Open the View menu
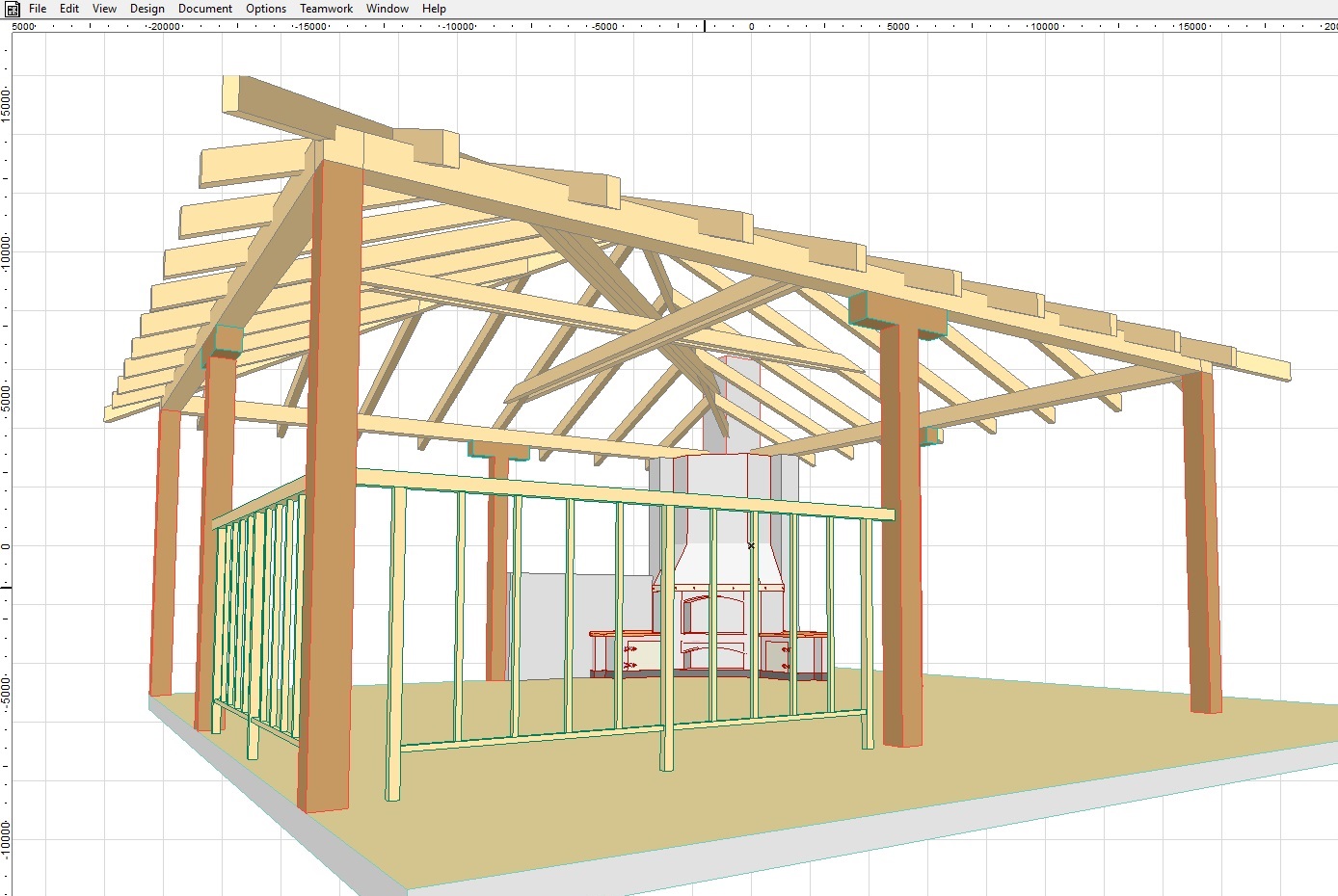Image resolution: width=1338 pixels, height=896 pixels. point(104,9)
